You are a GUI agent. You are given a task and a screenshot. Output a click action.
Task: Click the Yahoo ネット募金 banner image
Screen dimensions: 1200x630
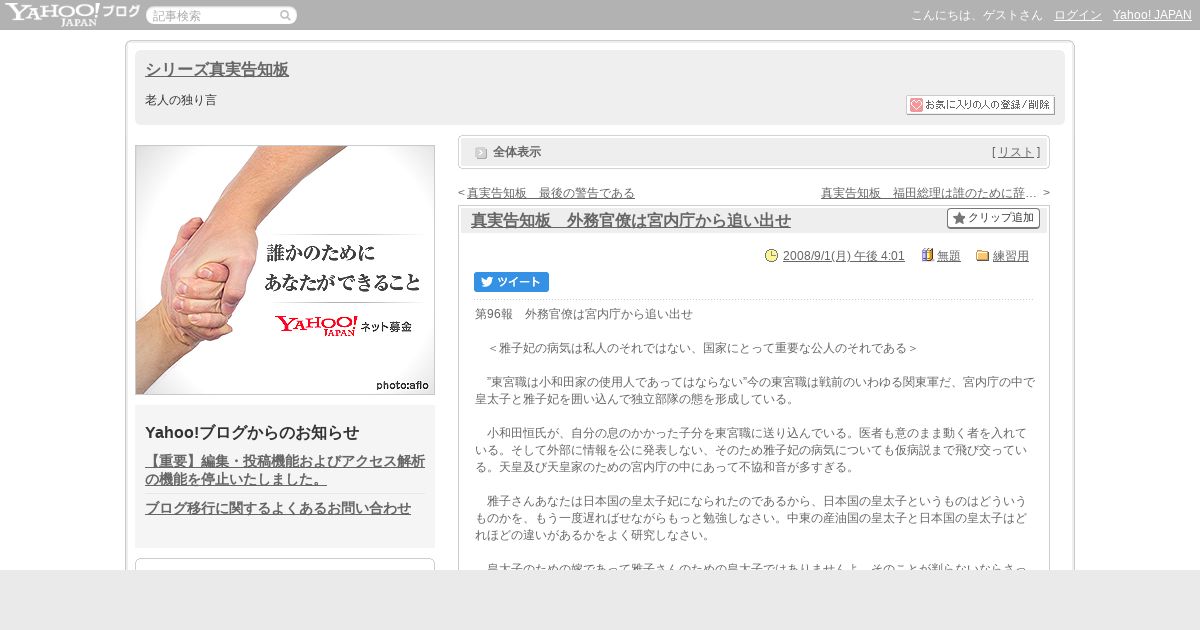pyautogui.click(x=285, y=270)
